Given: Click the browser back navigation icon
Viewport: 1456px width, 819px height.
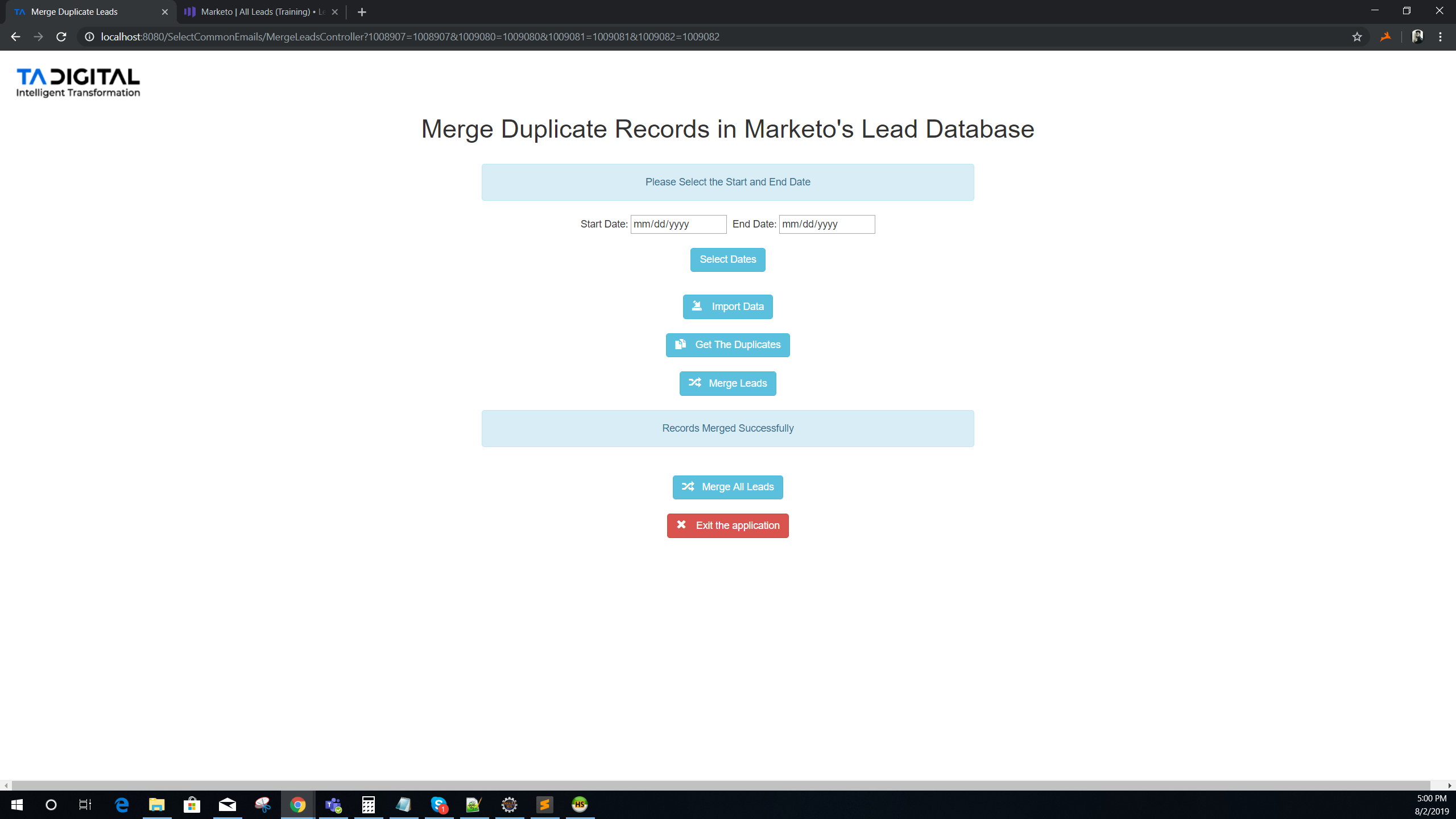Looking at the screenshot, I should [x=16, y=37].
